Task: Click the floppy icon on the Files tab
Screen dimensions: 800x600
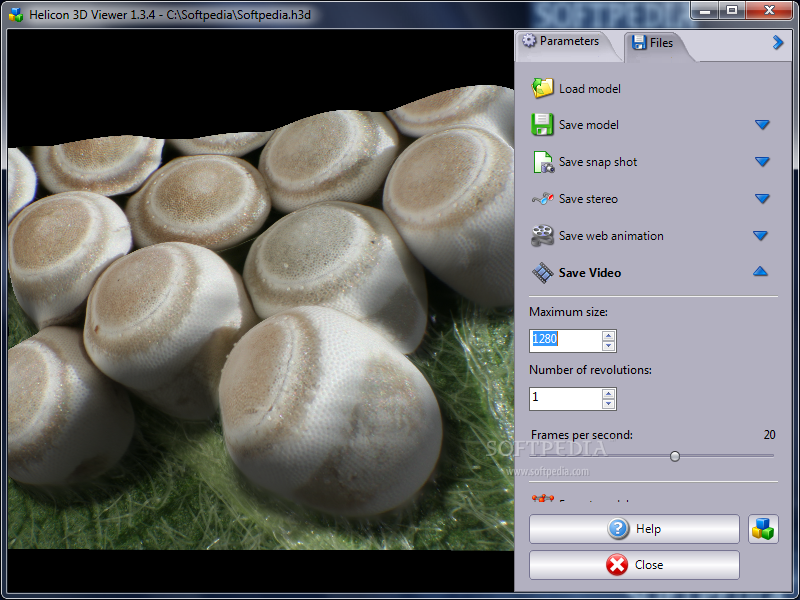Action: (639, 42)
